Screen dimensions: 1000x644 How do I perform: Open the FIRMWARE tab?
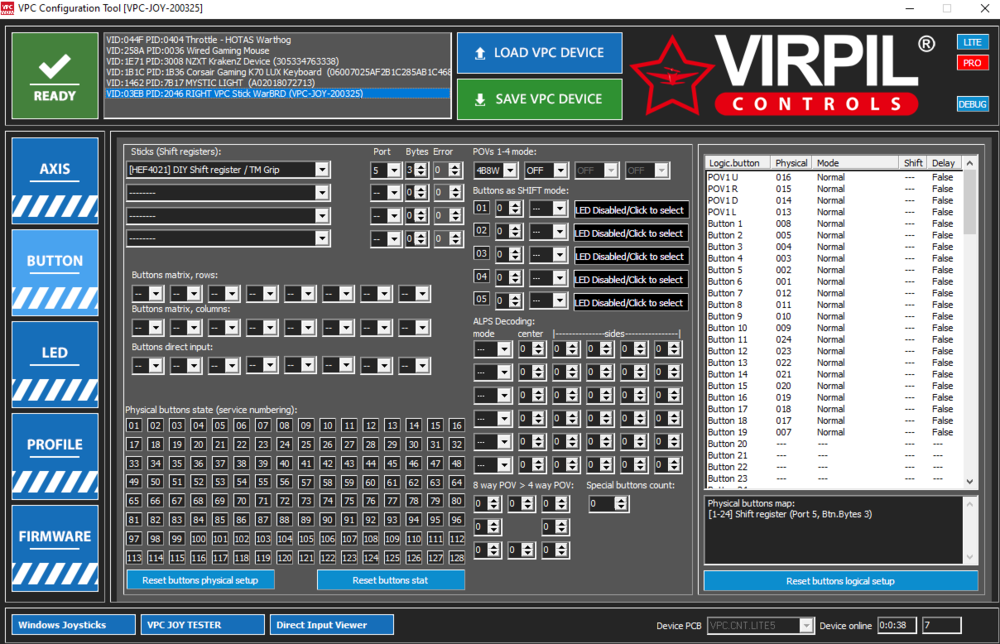(x=55, y=548)
